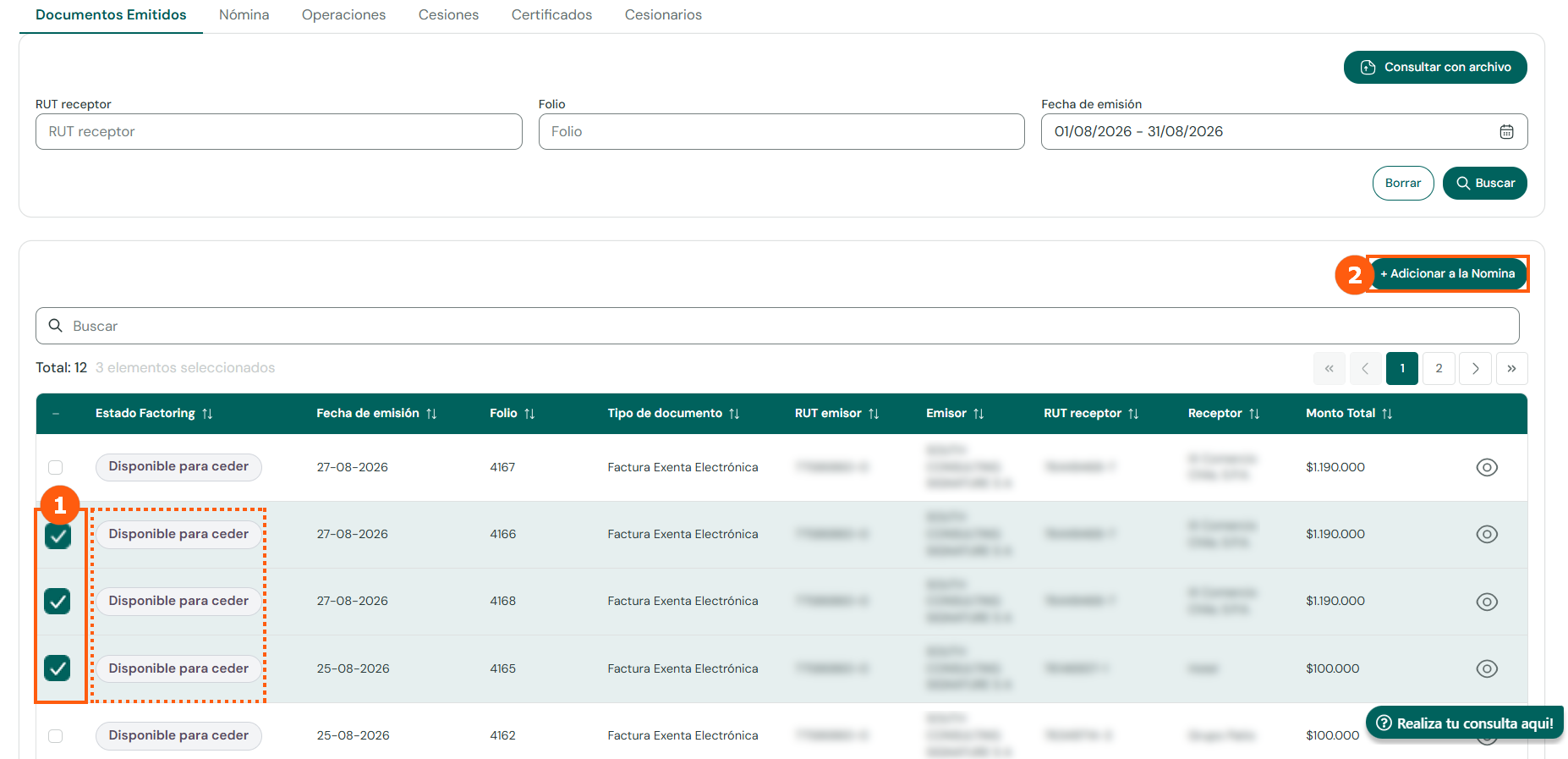Screen dimensions: 1568x759
Task: Check the checkbox for folio 4167
Action: coord(56,467)
